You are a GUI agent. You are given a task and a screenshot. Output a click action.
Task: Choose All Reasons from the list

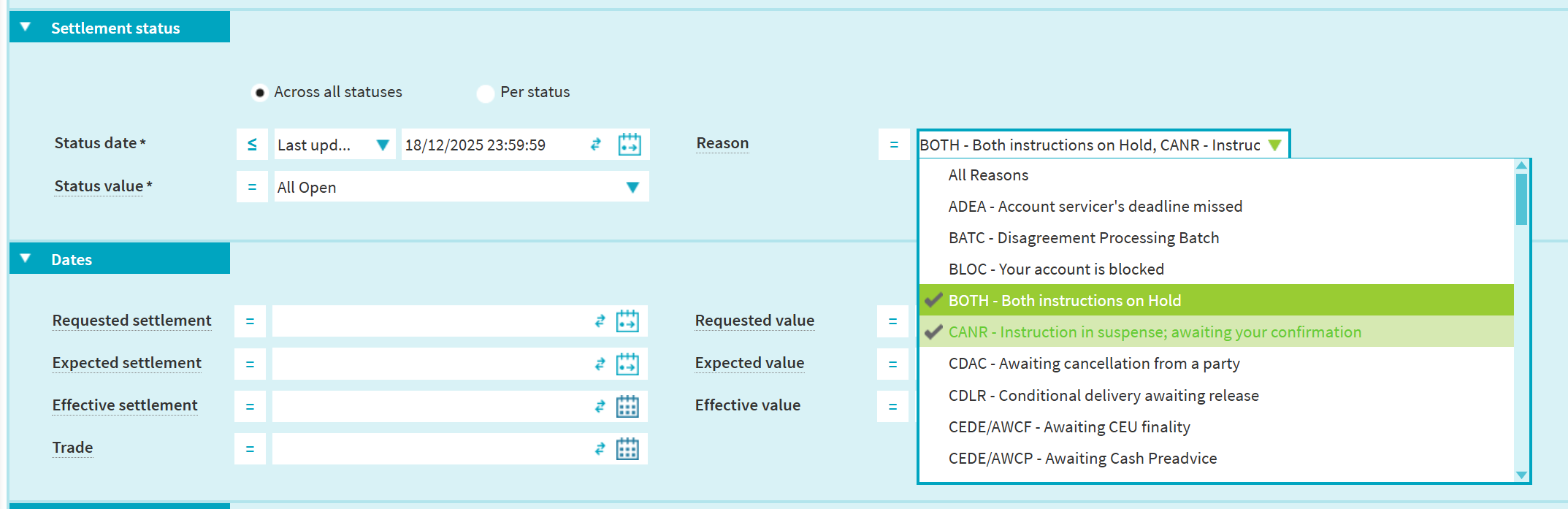[988, 175]
